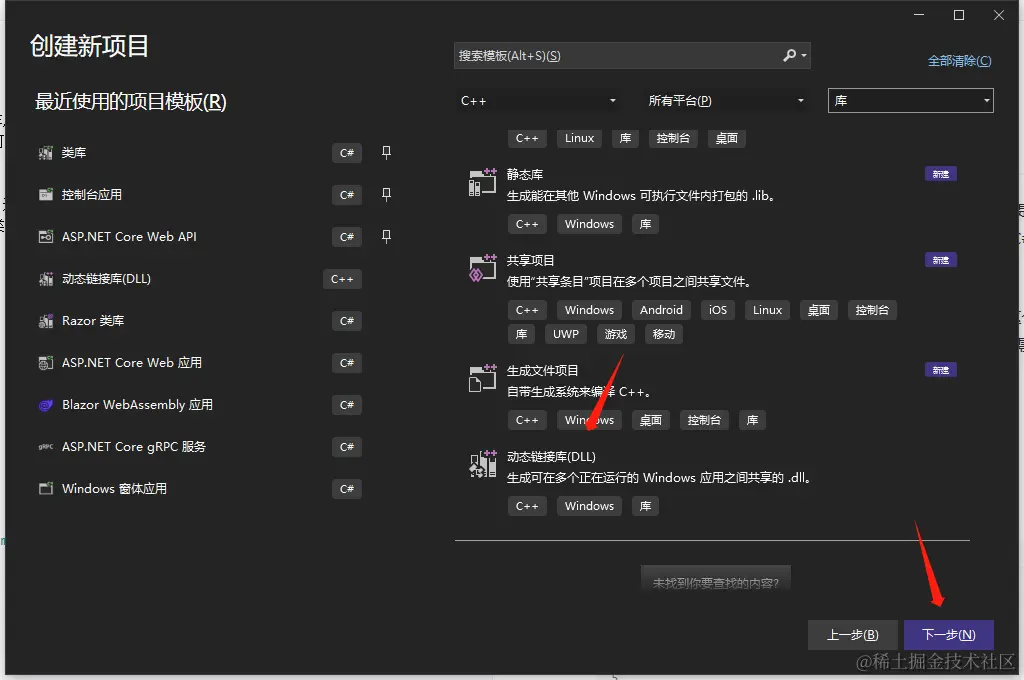Open the 所有平台 platform dropdown
Viewport: 1024px width, 680px height.
pos(727,100)
